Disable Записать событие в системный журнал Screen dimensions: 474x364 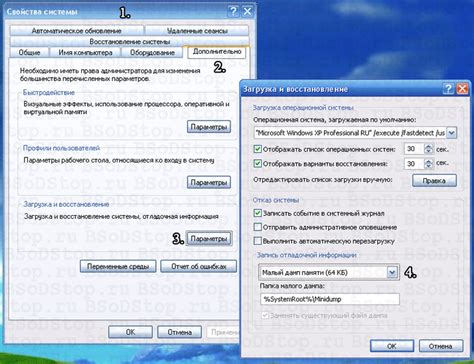tap(257, 213)
